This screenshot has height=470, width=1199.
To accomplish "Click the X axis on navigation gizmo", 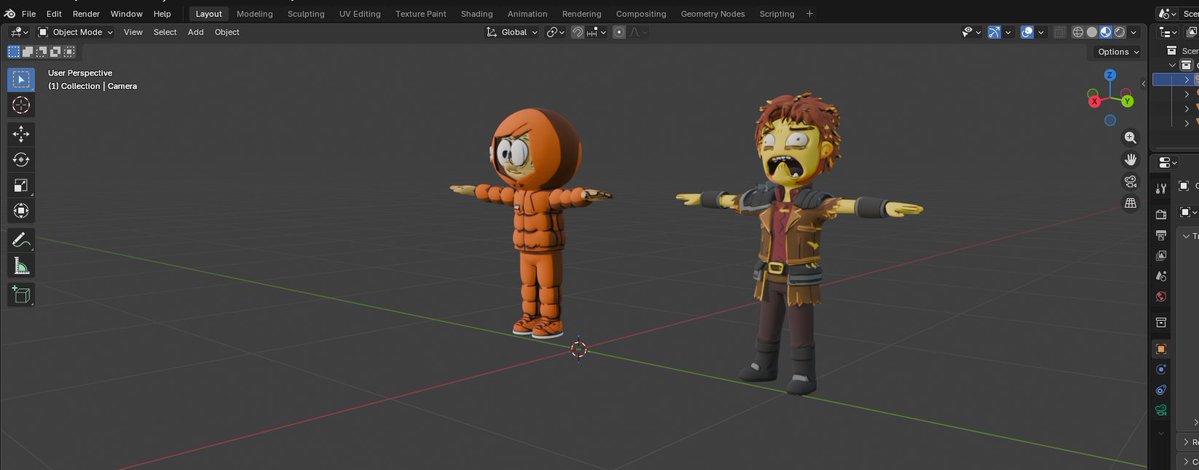I will [x=1094, y=101].
